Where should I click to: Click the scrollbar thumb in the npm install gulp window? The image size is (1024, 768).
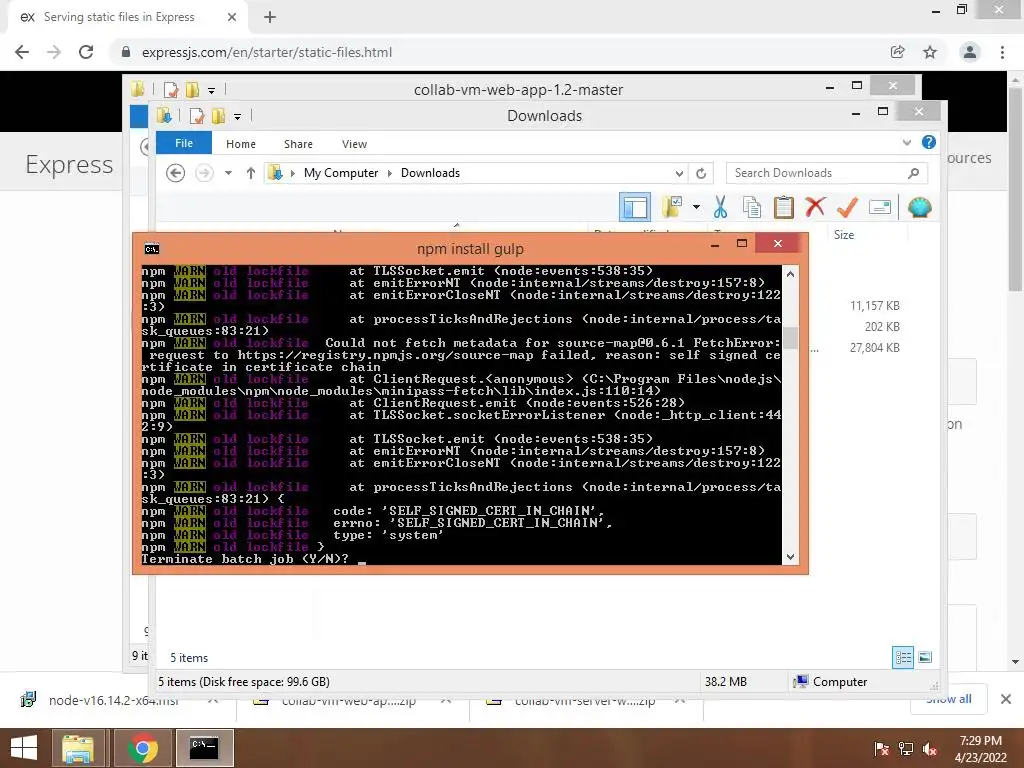click(790, 338)
